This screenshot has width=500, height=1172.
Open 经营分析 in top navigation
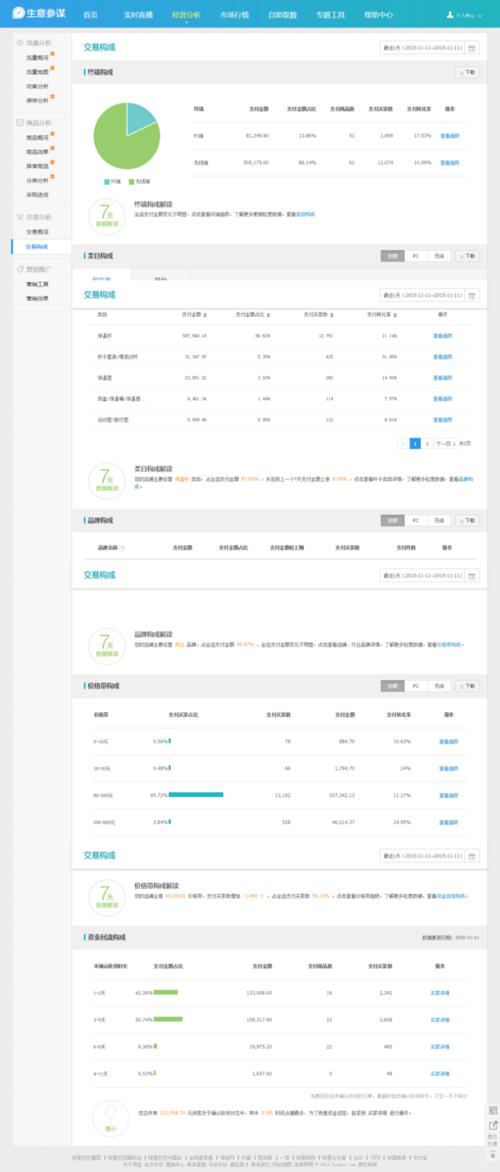(186, 14)
